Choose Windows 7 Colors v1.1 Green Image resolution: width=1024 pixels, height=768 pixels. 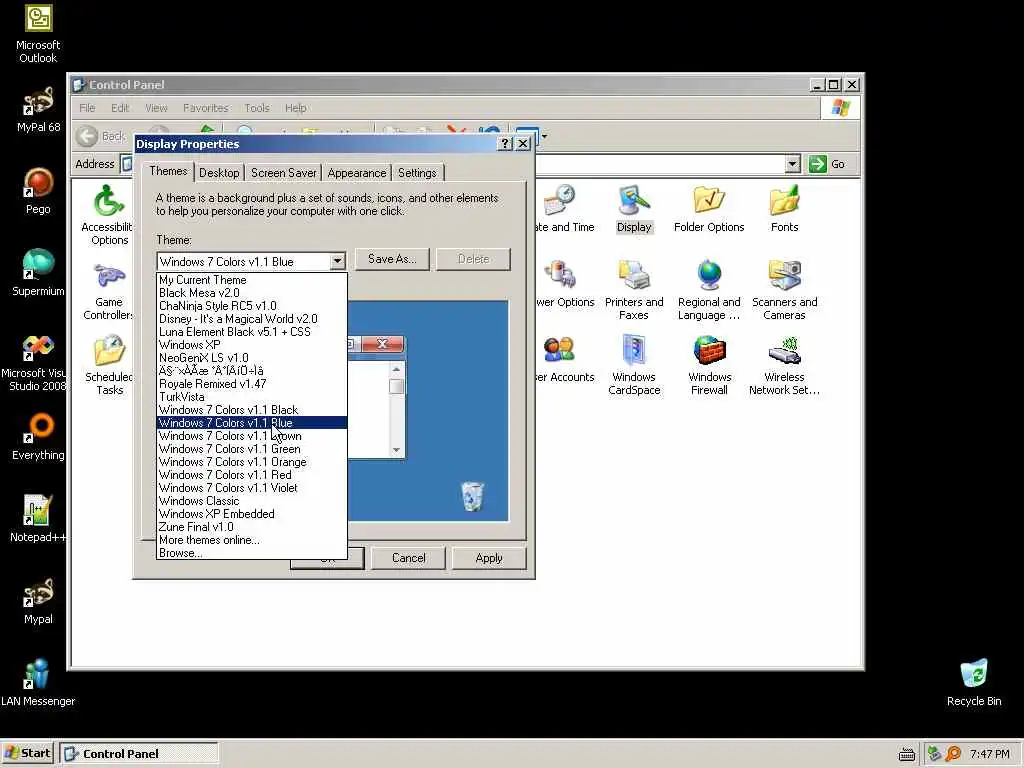click(252, 449)
